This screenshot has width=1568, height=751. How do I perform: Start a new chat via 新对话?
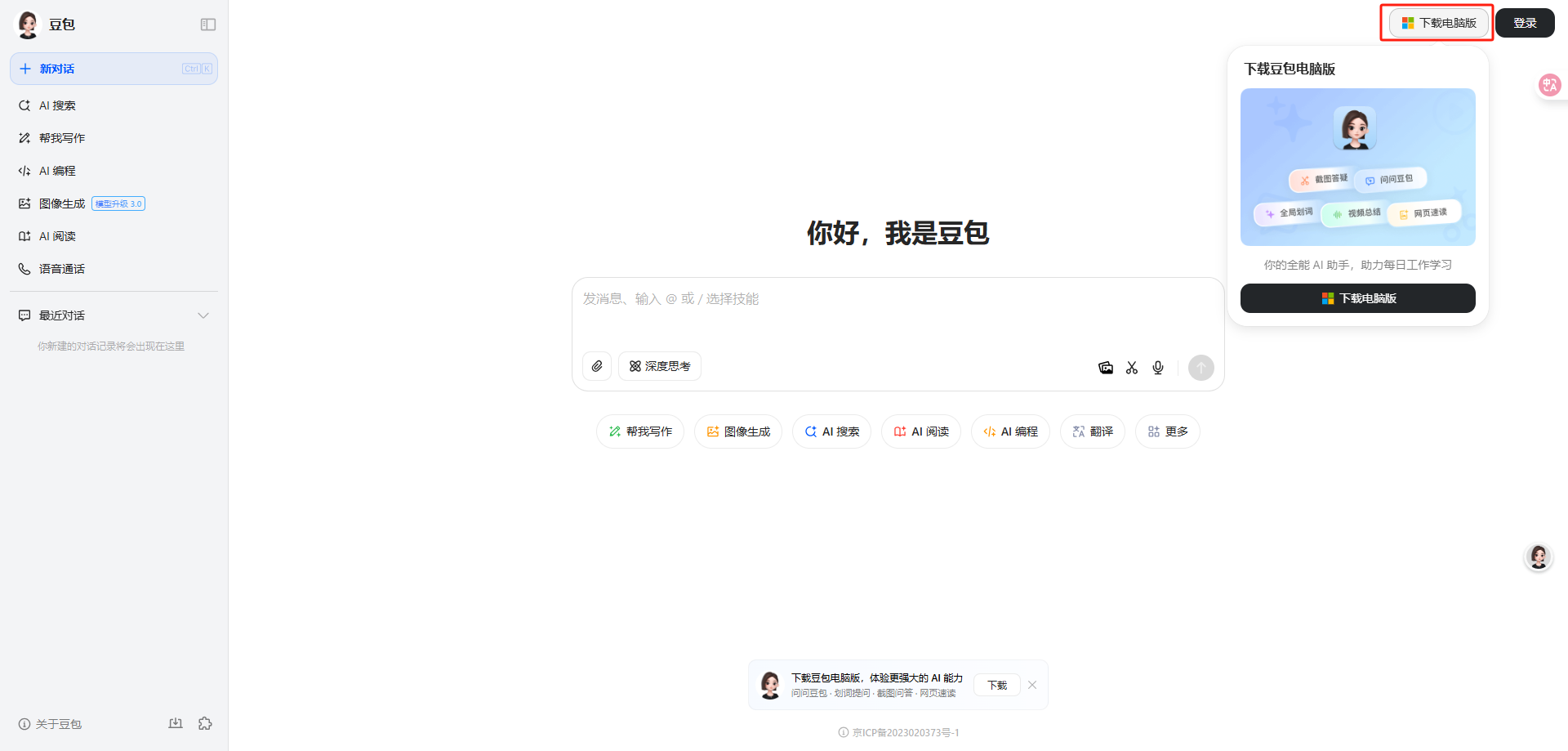(57, 69)
